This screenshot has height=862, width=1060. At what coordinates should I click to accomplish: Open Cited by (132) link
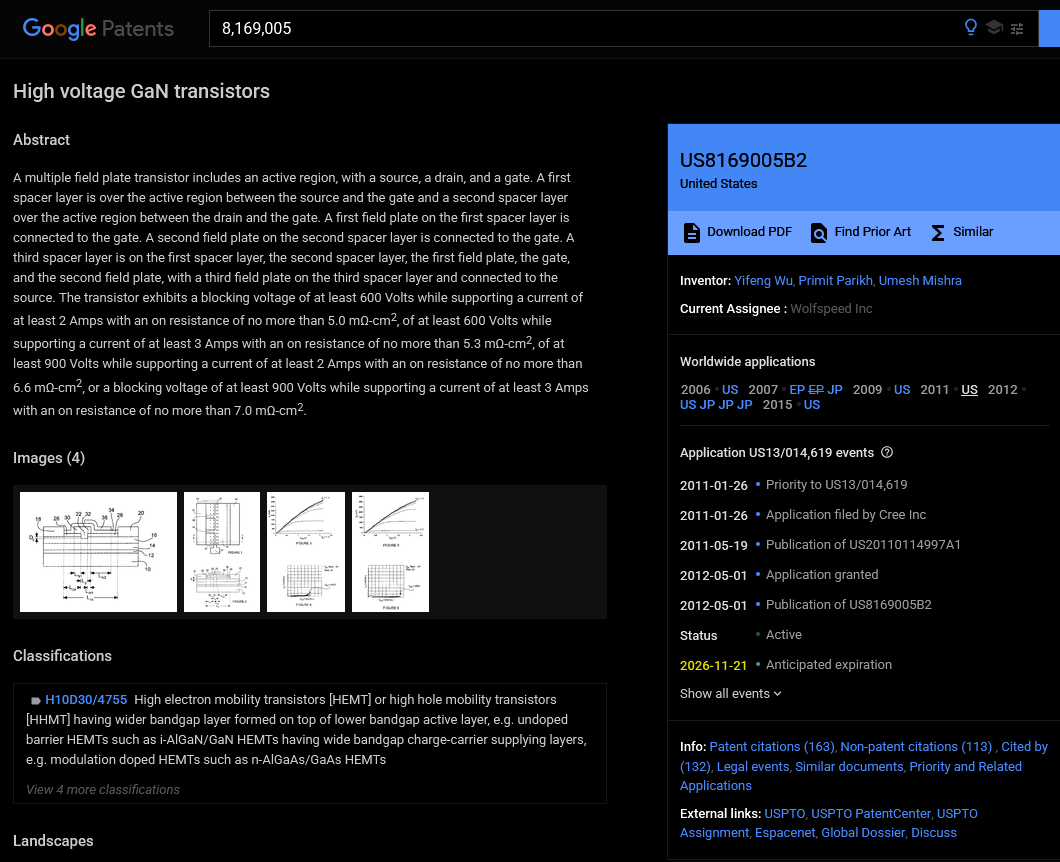pyautogui.click(x=1024, y=746)
